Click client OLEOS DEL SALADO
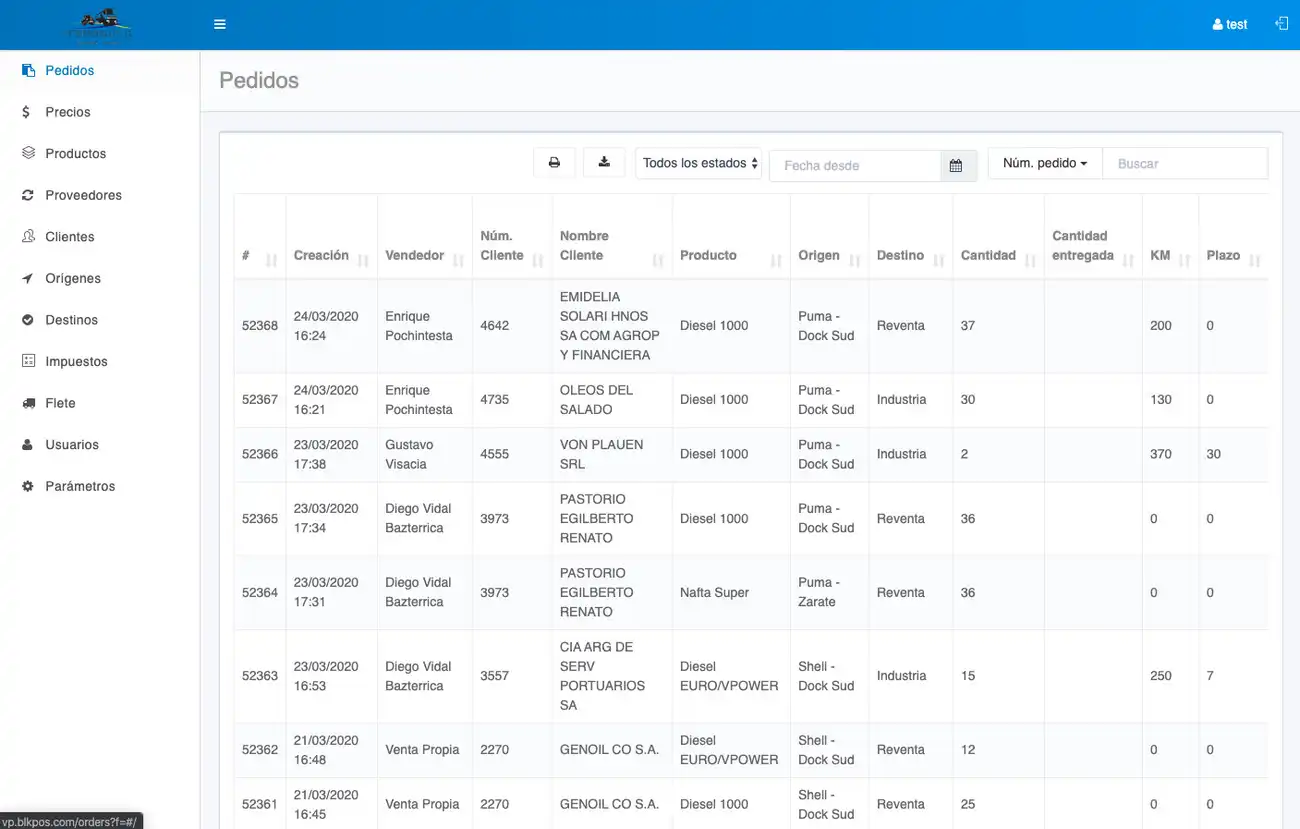 point(597,400)
